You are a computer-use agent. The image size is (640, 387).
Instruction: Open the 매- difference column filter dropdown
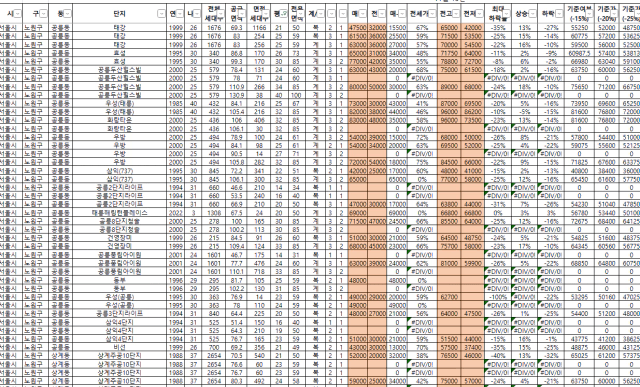(x=402, y=14)
